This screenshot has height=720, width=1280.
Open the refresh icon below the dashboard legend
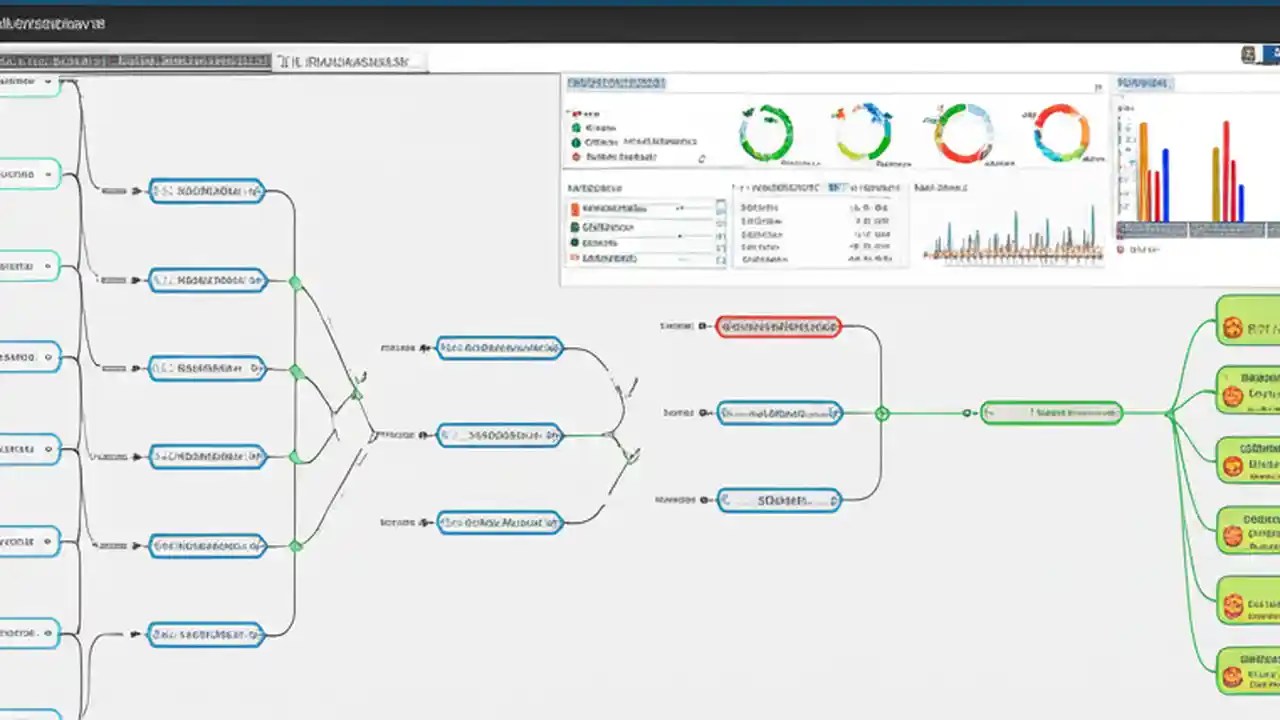click(703, 158)
